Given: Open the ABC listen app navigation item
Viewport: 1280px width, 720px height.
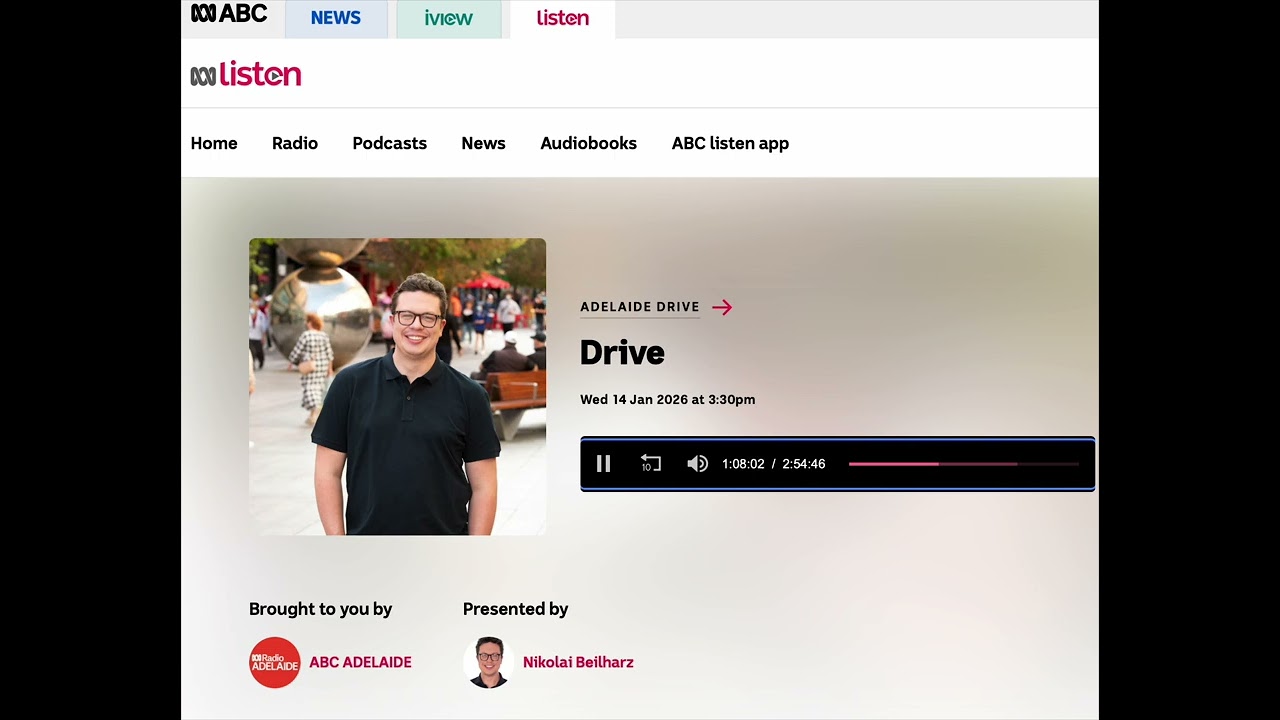Looking at the screenshot, I should 730,143.
